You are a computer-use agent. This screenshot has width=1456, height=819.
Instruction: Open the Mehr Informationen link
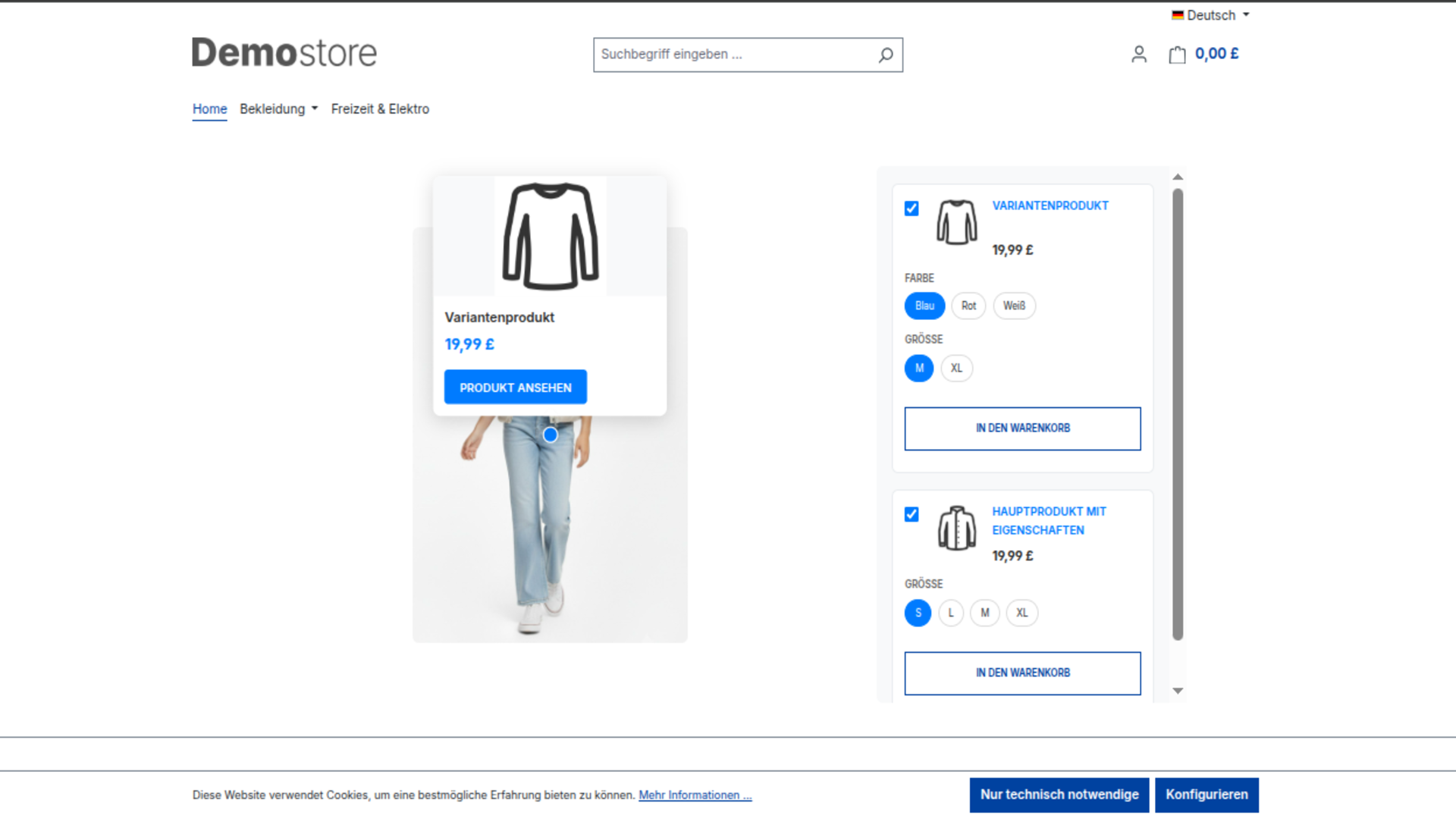(695, 795)
